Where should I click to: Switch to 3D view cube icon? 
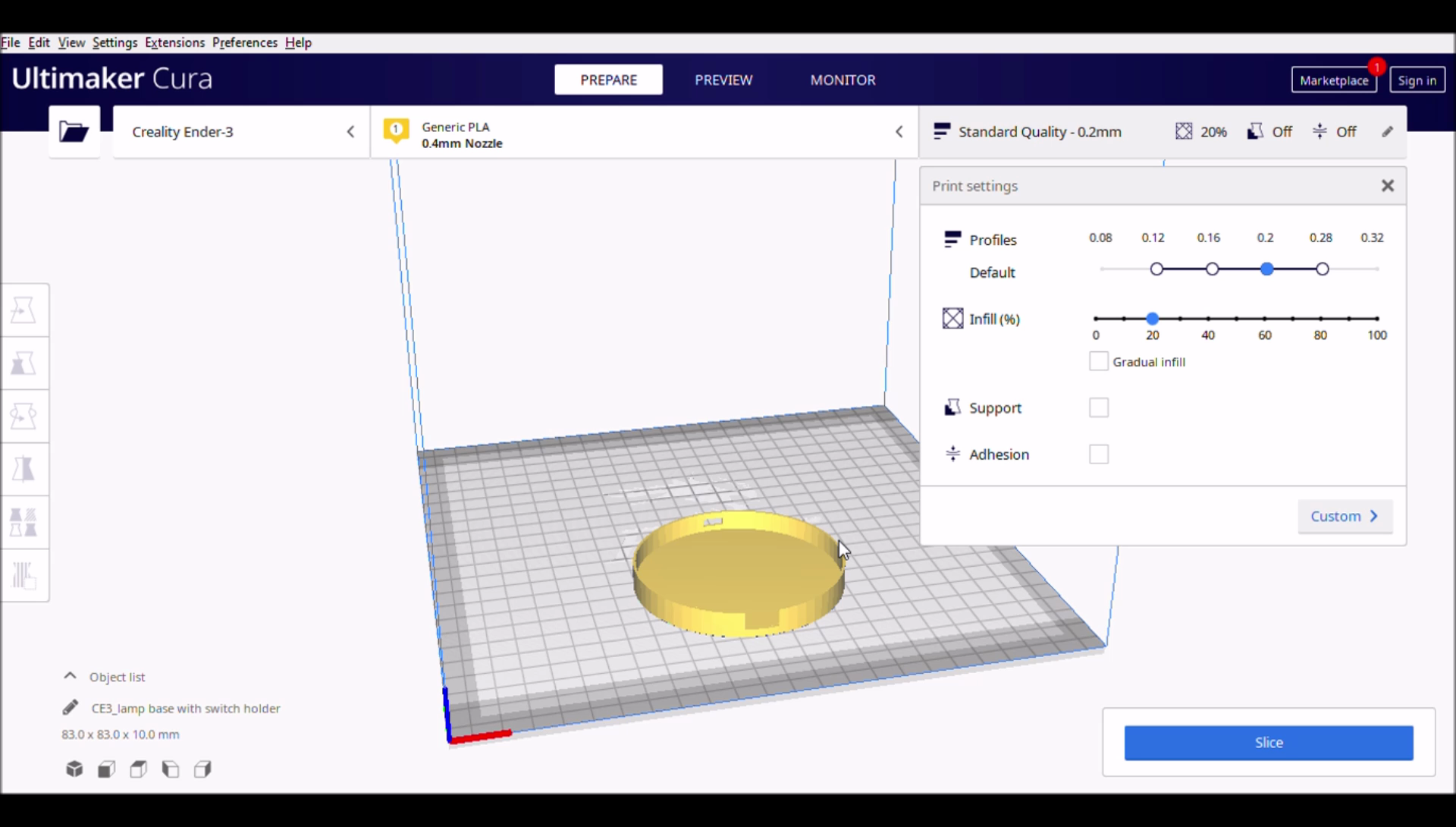point(74,769)
